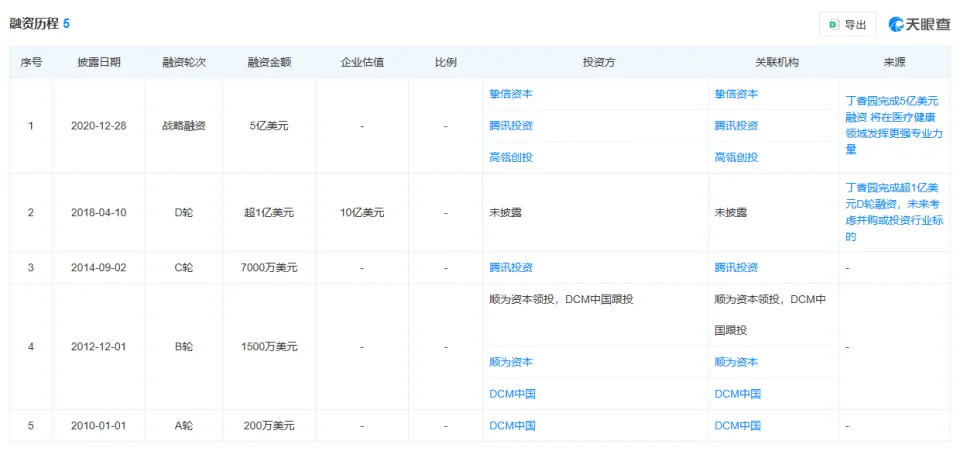
Task: Open DCM中国 关联机构 link in the 2010-01-01 row
Action: 737,425
